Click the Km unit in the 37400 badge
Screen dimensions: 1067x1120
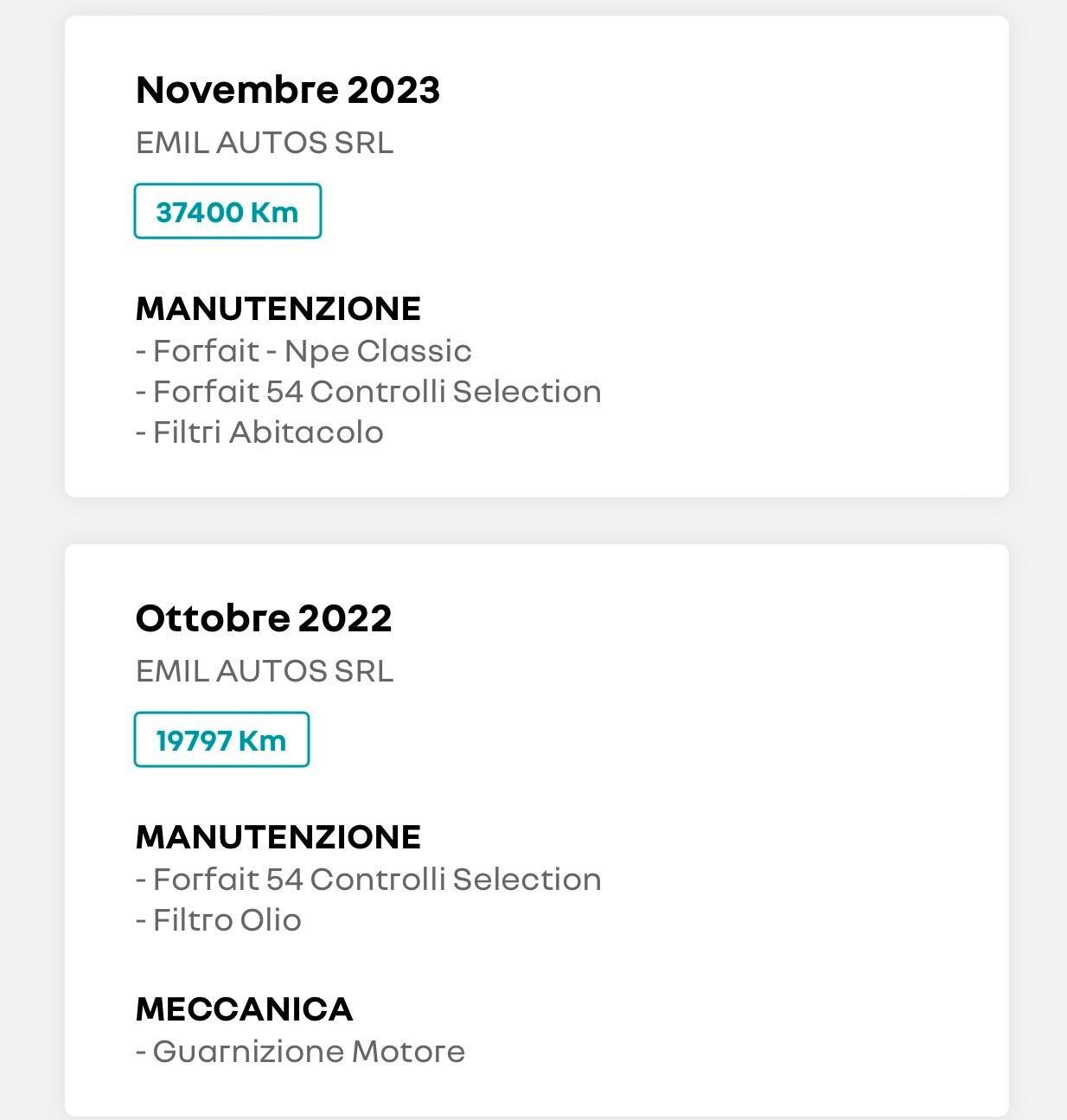274,212
